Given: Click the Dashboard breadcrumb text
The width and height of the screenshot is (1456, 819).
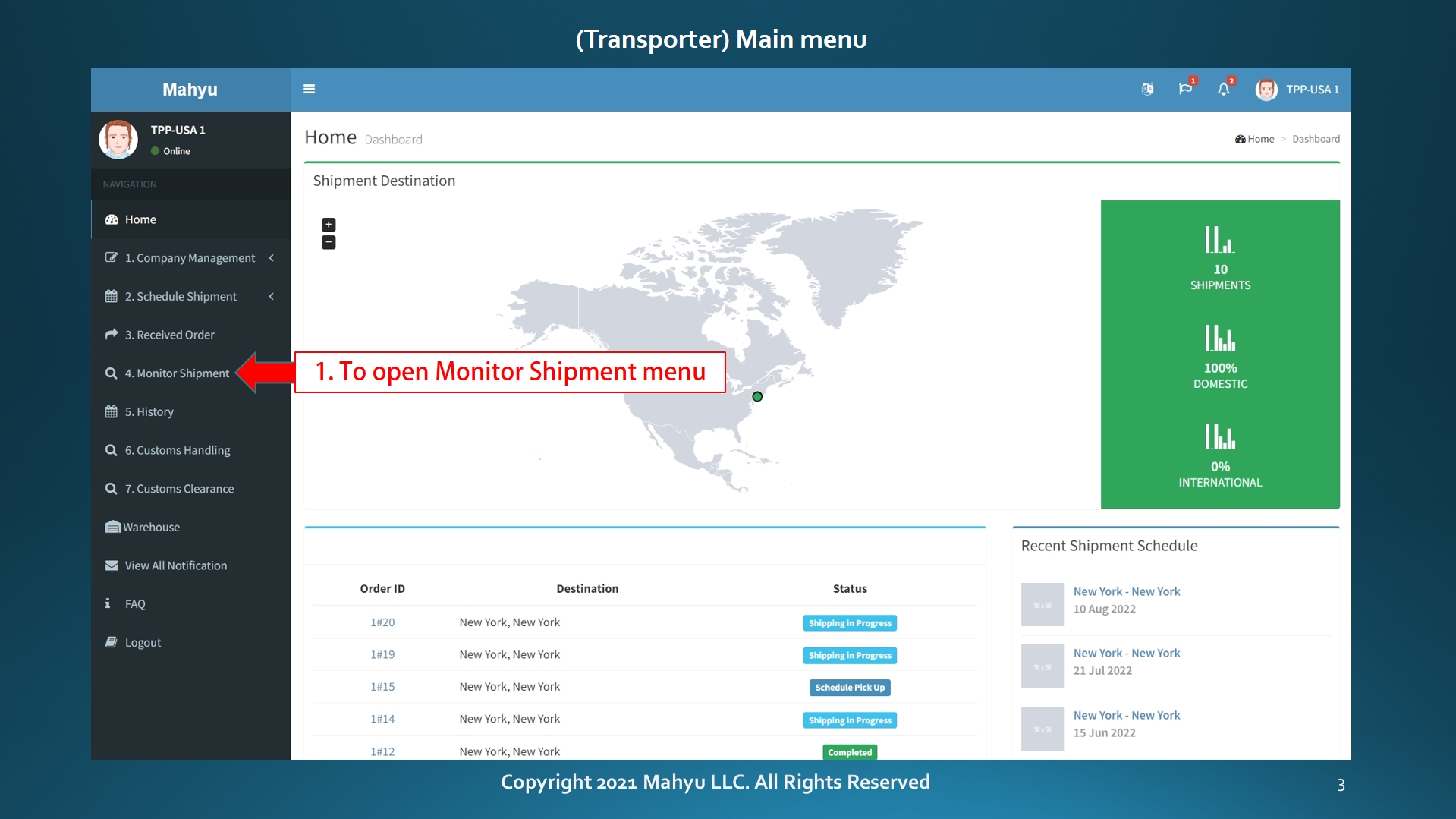Looking at the screenshot, I should tap(1316, 139).
